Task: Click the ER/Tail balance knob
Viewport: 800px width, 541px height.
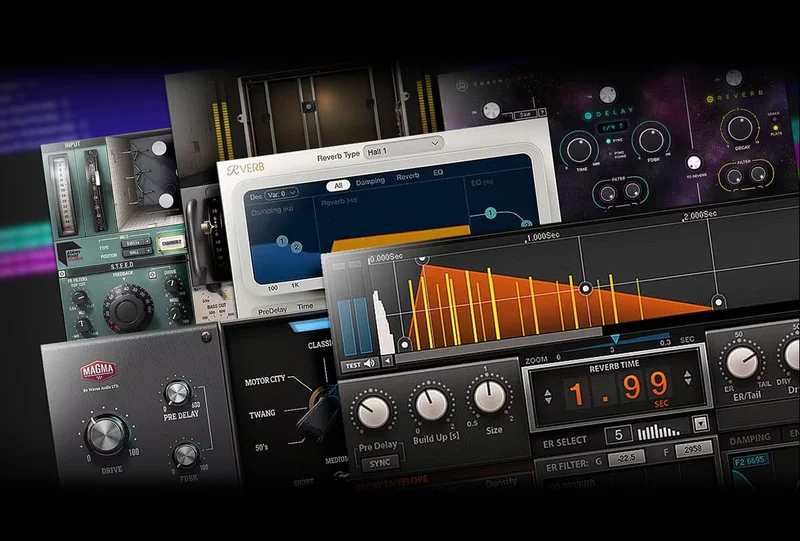Action: pos(742,362)
